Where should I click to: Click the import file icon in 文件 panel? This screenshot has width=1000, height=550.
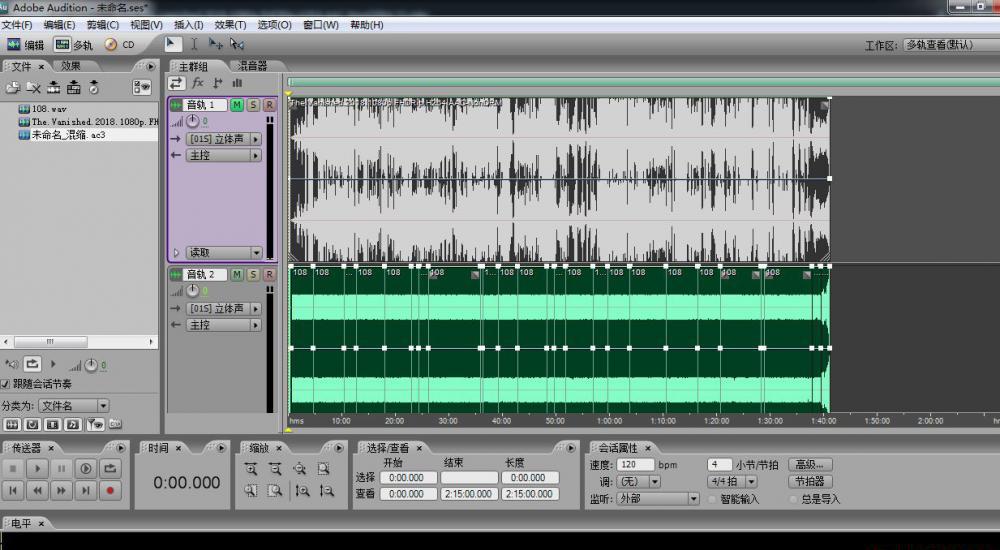(13, 87)
